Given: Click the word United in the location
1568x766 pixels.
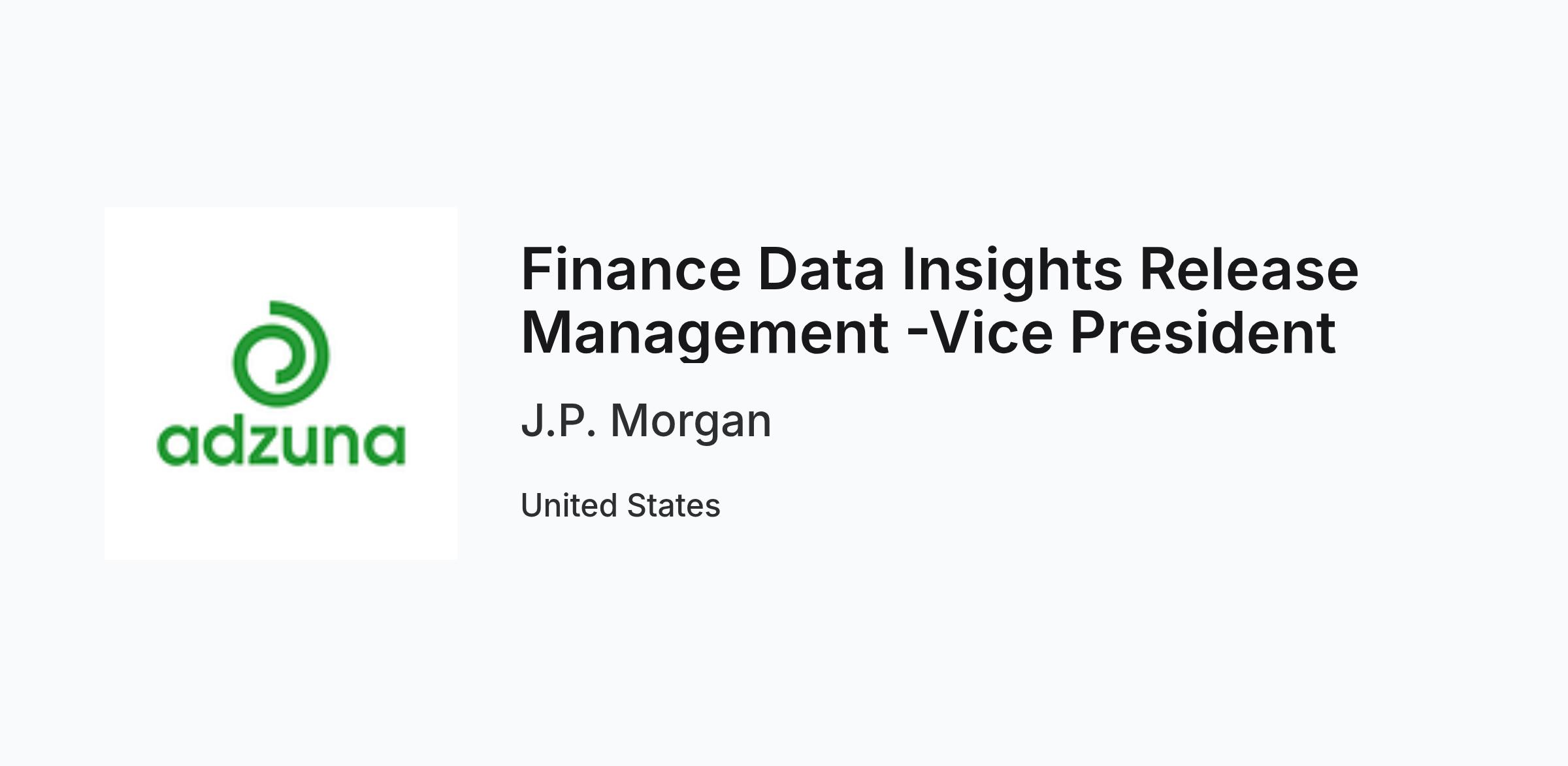Looking at the screenshot, I should coord(570,505).
